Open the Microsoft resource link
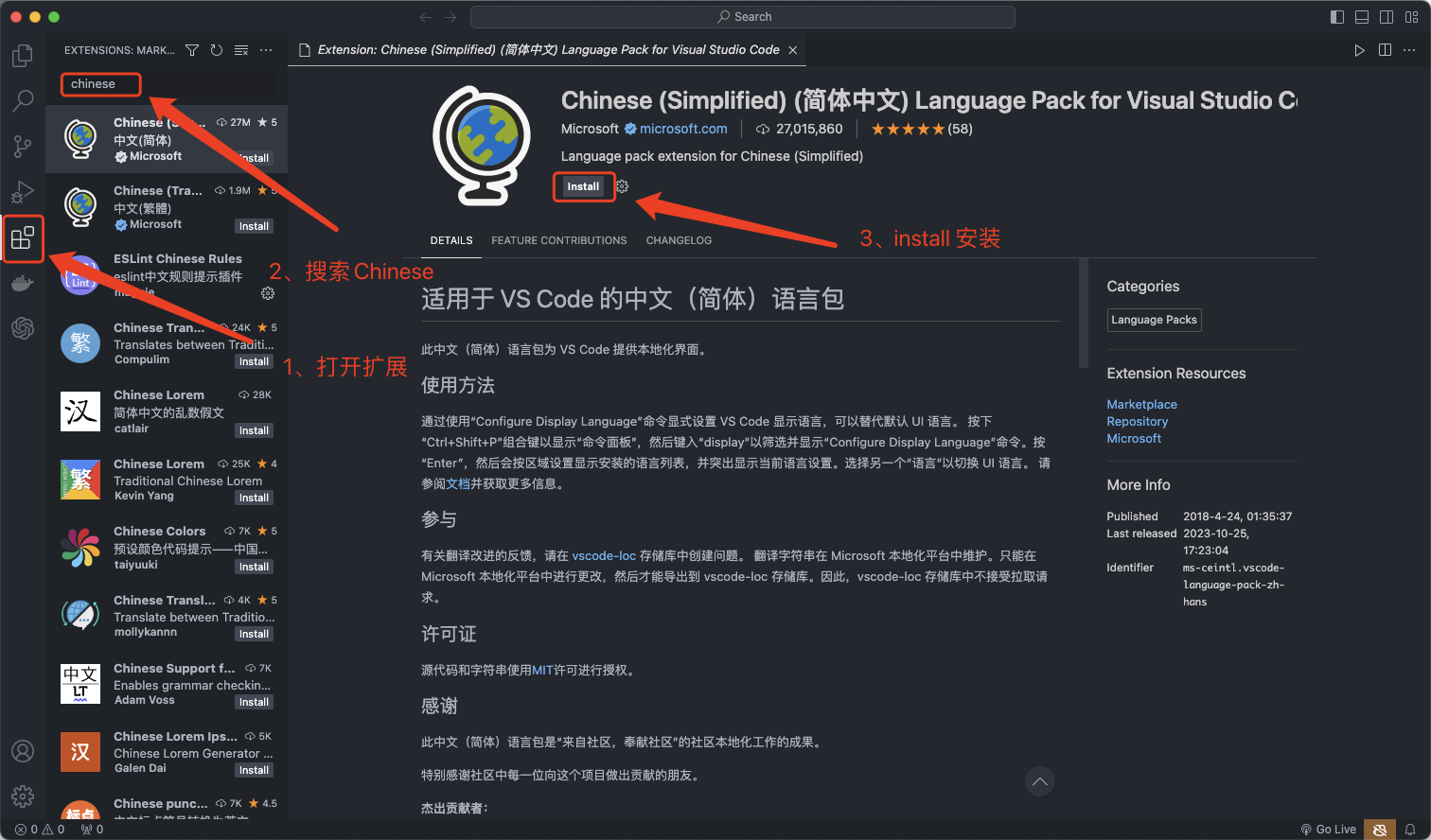1431x840 pixels. pyautogui.click(x=1134, y=438)
